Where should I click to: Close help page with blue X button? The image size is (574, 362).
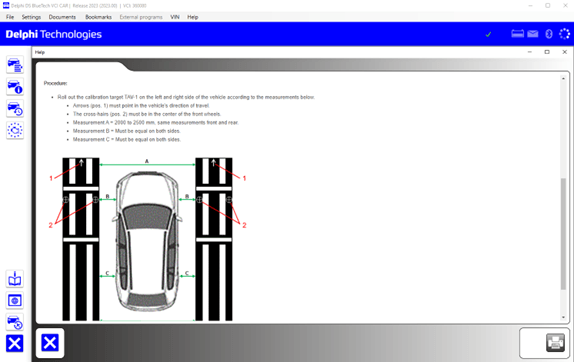point(50,343)
